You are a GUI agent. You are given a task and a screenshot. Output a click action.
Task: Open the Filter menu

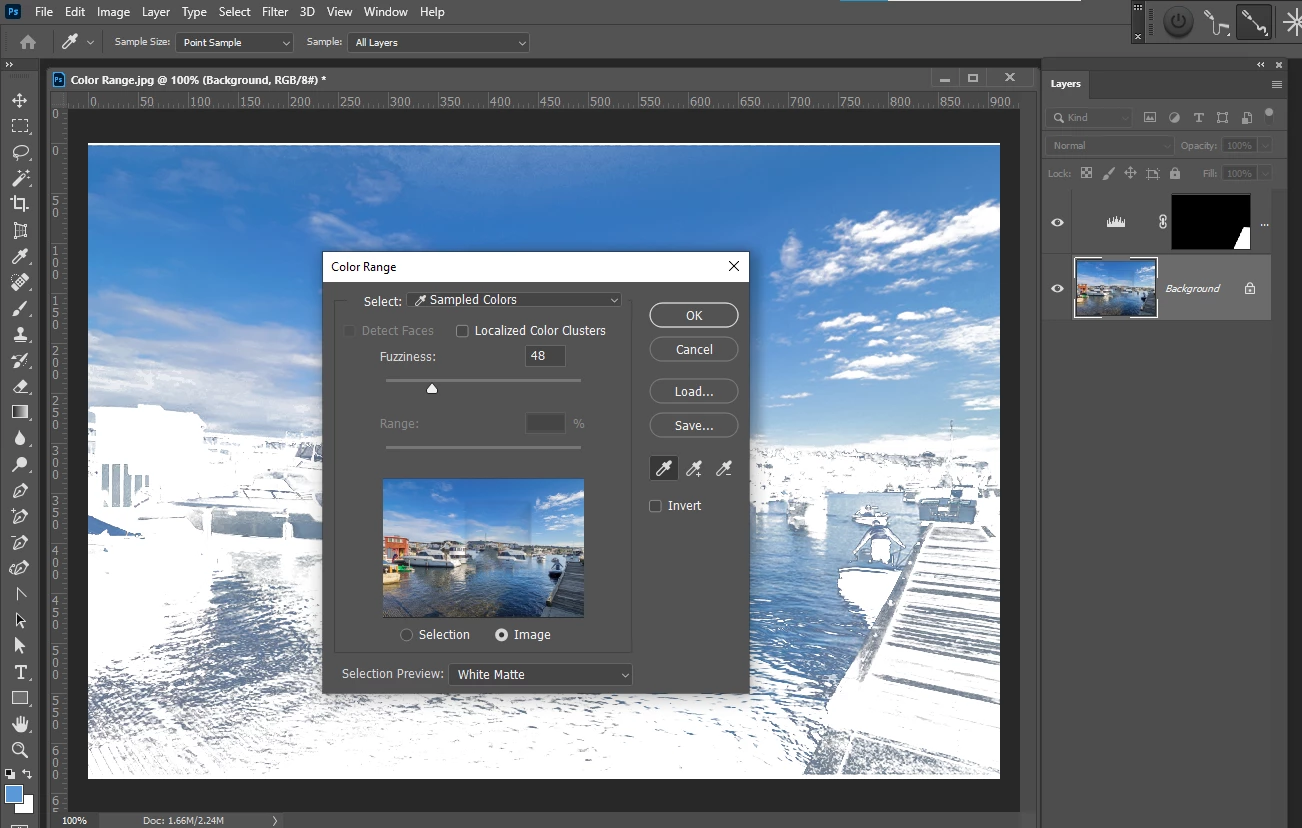(276, 12)
